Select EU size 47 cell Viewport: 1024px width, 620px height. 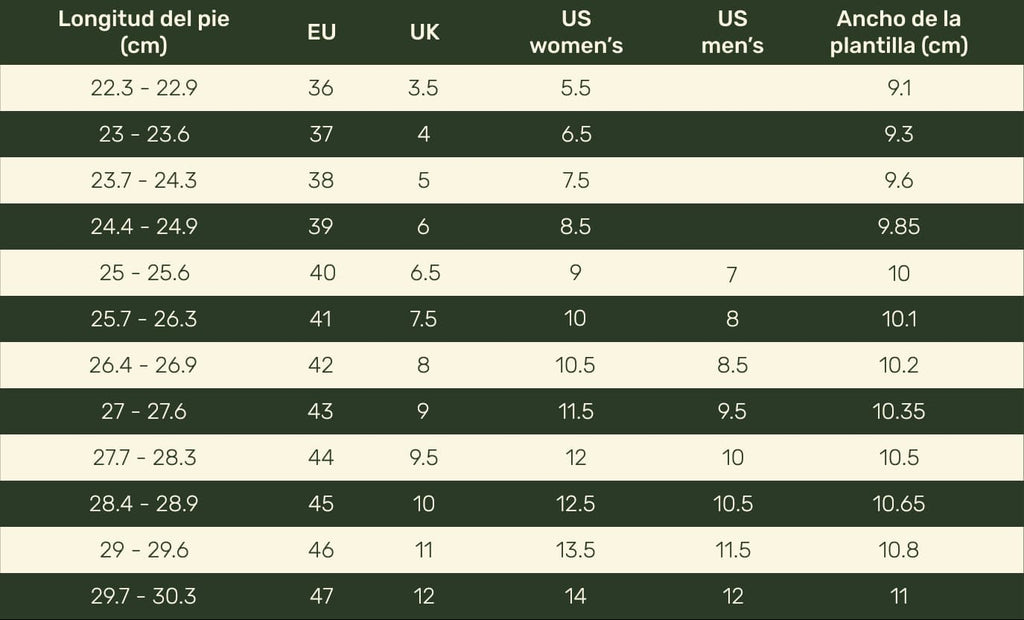[321, 597]
